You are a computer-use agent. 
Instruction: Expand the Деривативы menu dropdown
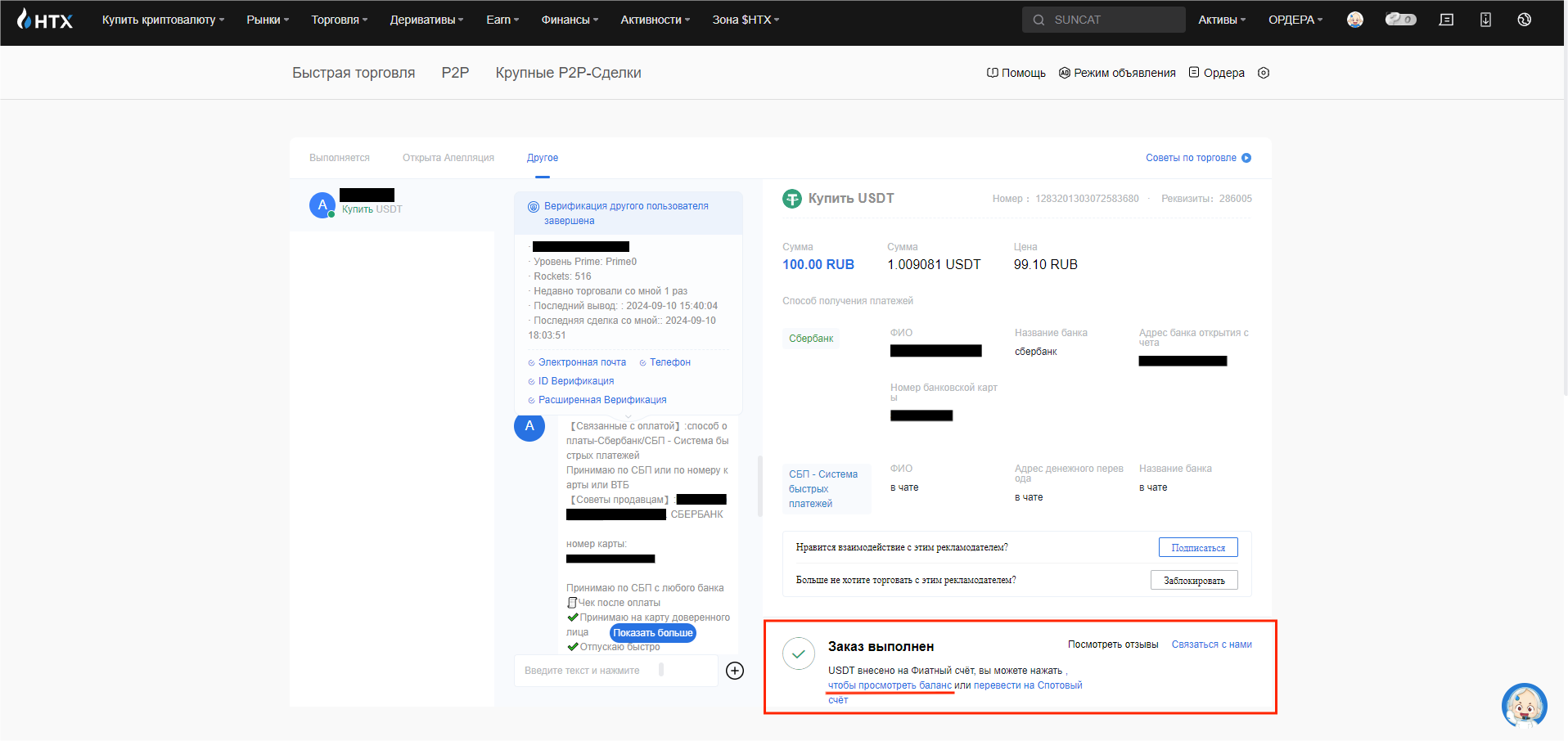point(426,20)
